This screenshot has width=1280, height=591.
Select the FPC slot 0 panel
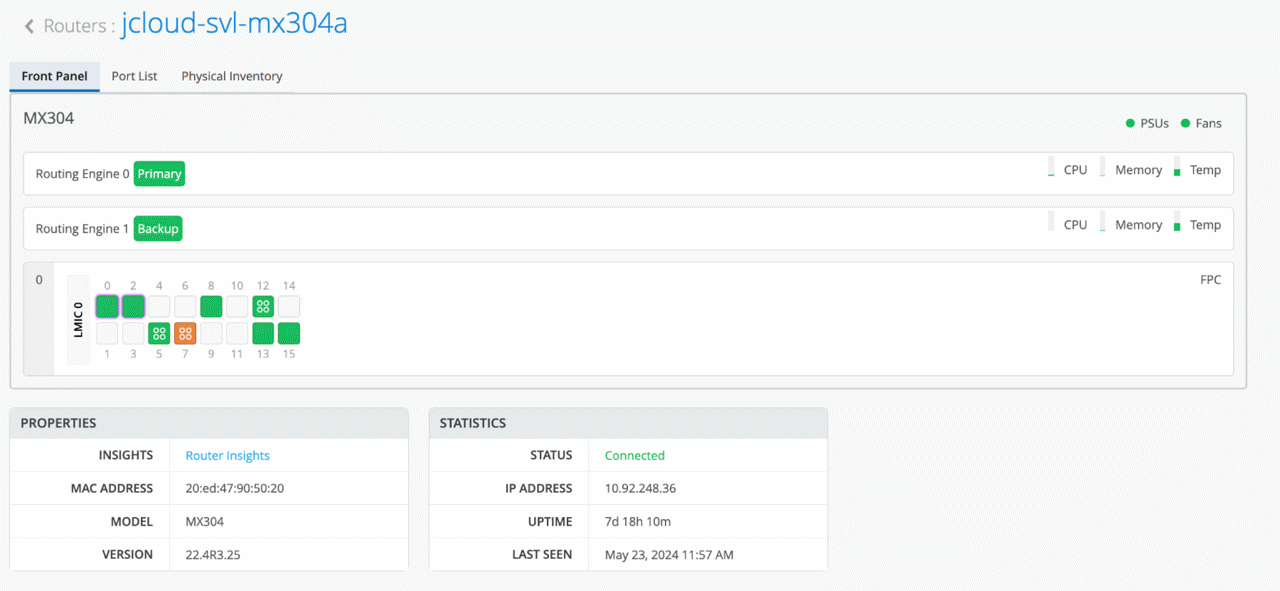[x=38, y=319]
